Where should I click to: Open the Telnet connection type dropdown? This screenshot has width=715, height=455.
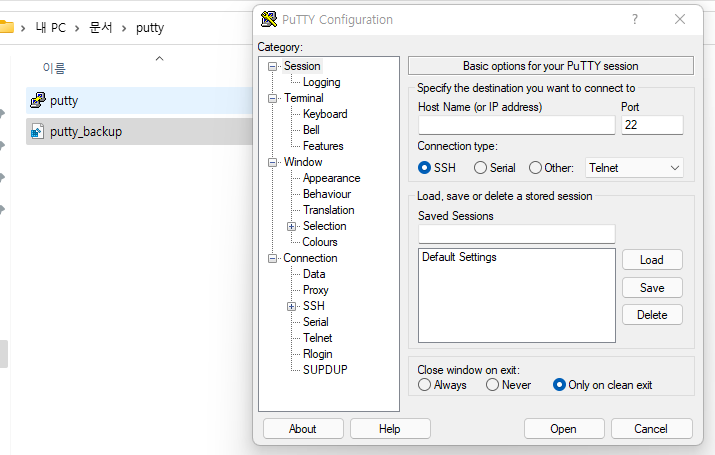[634, 168]
